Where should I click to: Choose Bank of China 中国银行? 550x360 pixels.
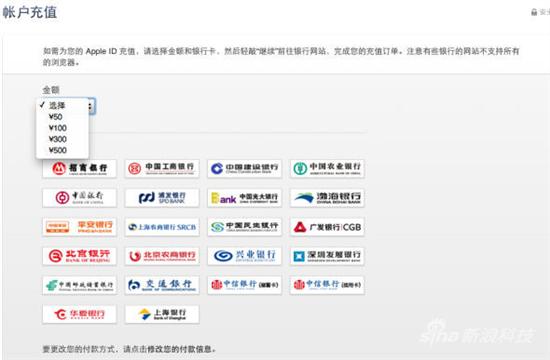(79, 198)
